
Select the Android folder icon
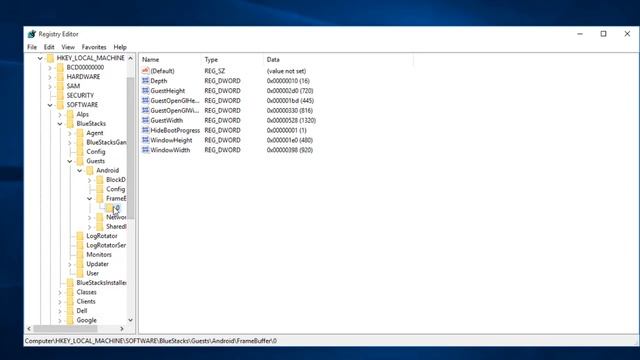click(90, 171)
